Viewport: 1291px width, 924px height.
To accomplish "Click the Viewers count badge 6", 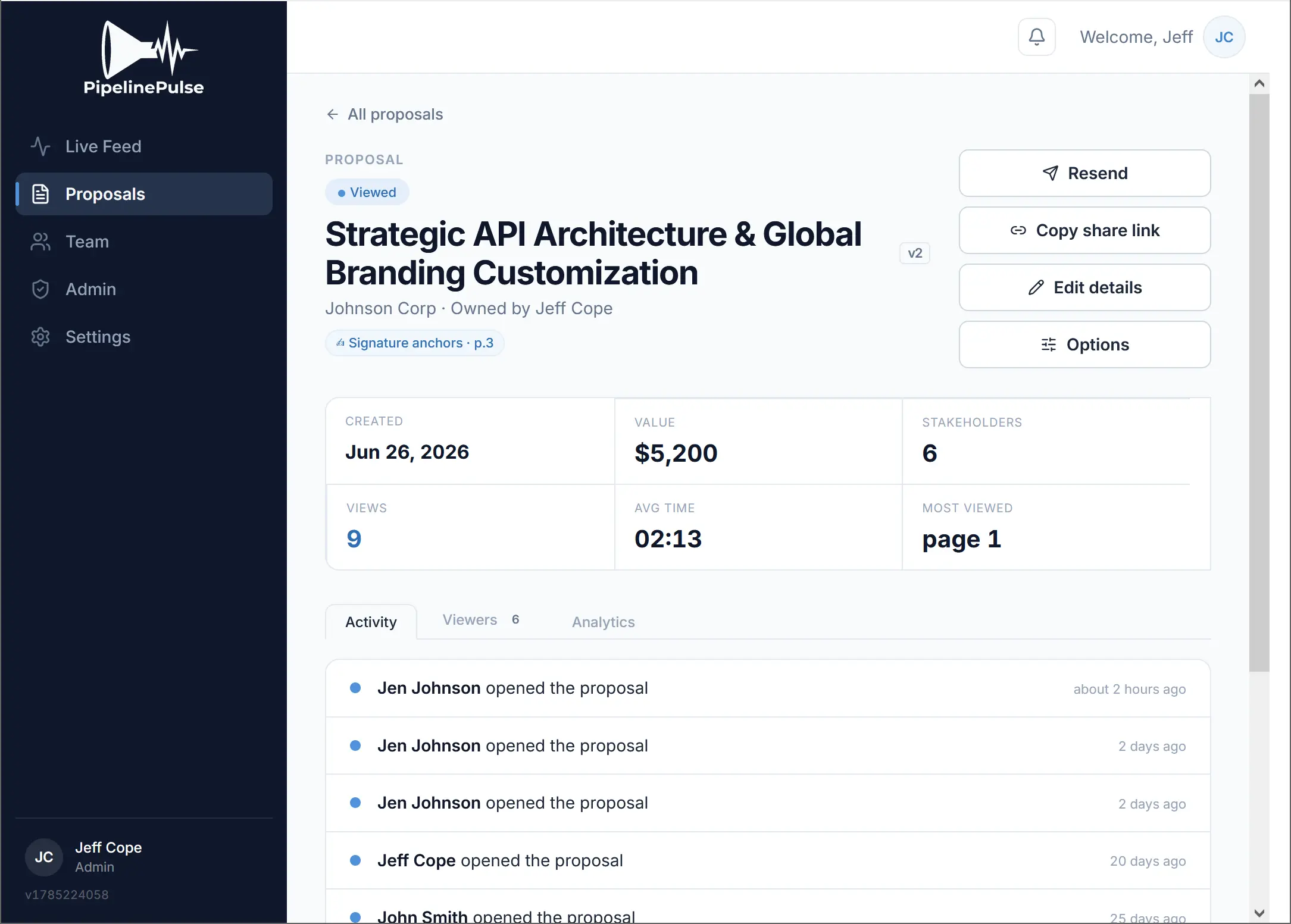I will click(515, 619).
